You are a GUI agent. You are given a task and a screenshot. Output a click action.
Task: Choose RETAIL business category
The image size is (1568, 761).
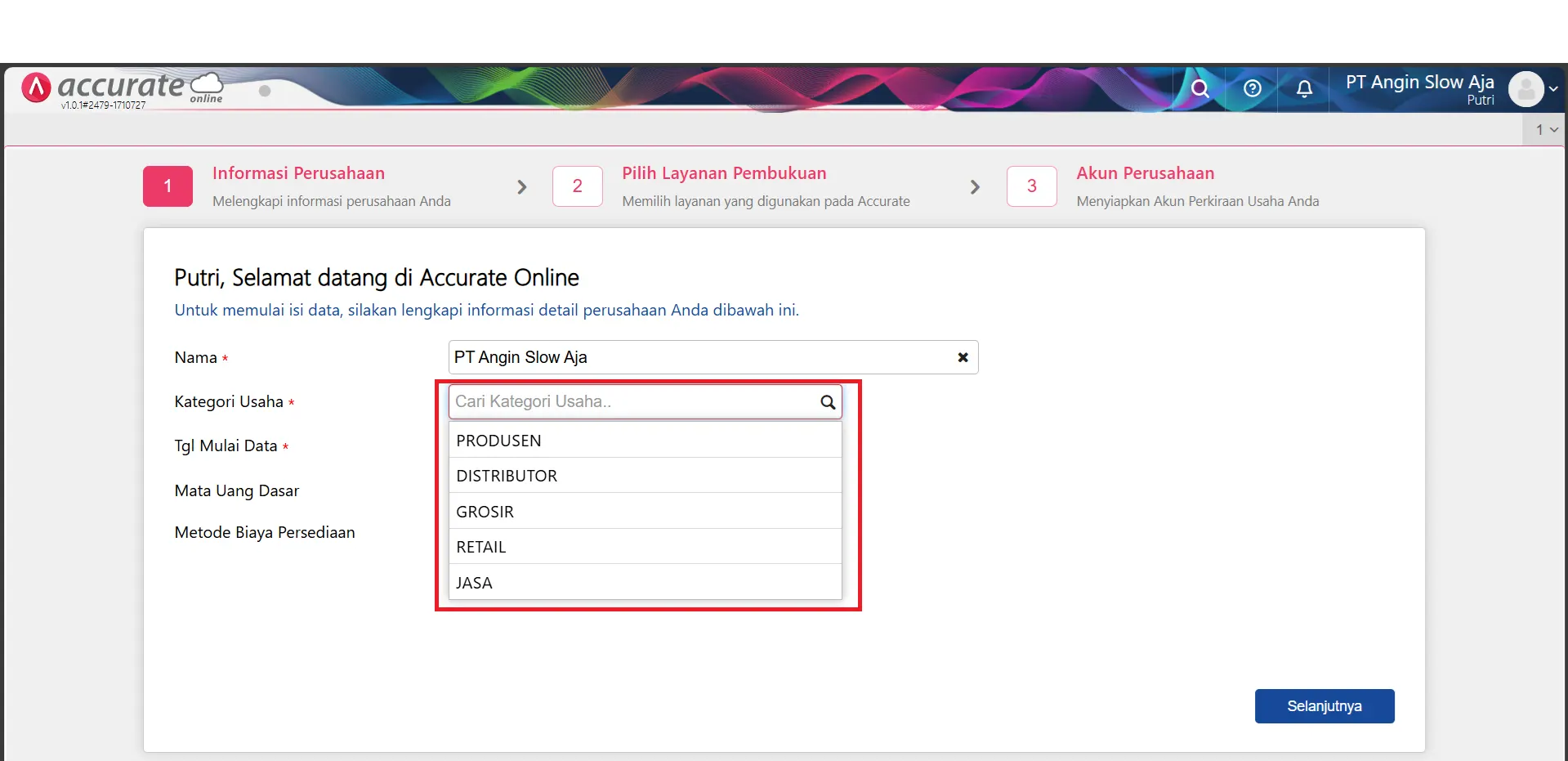[x=645, y=547]
